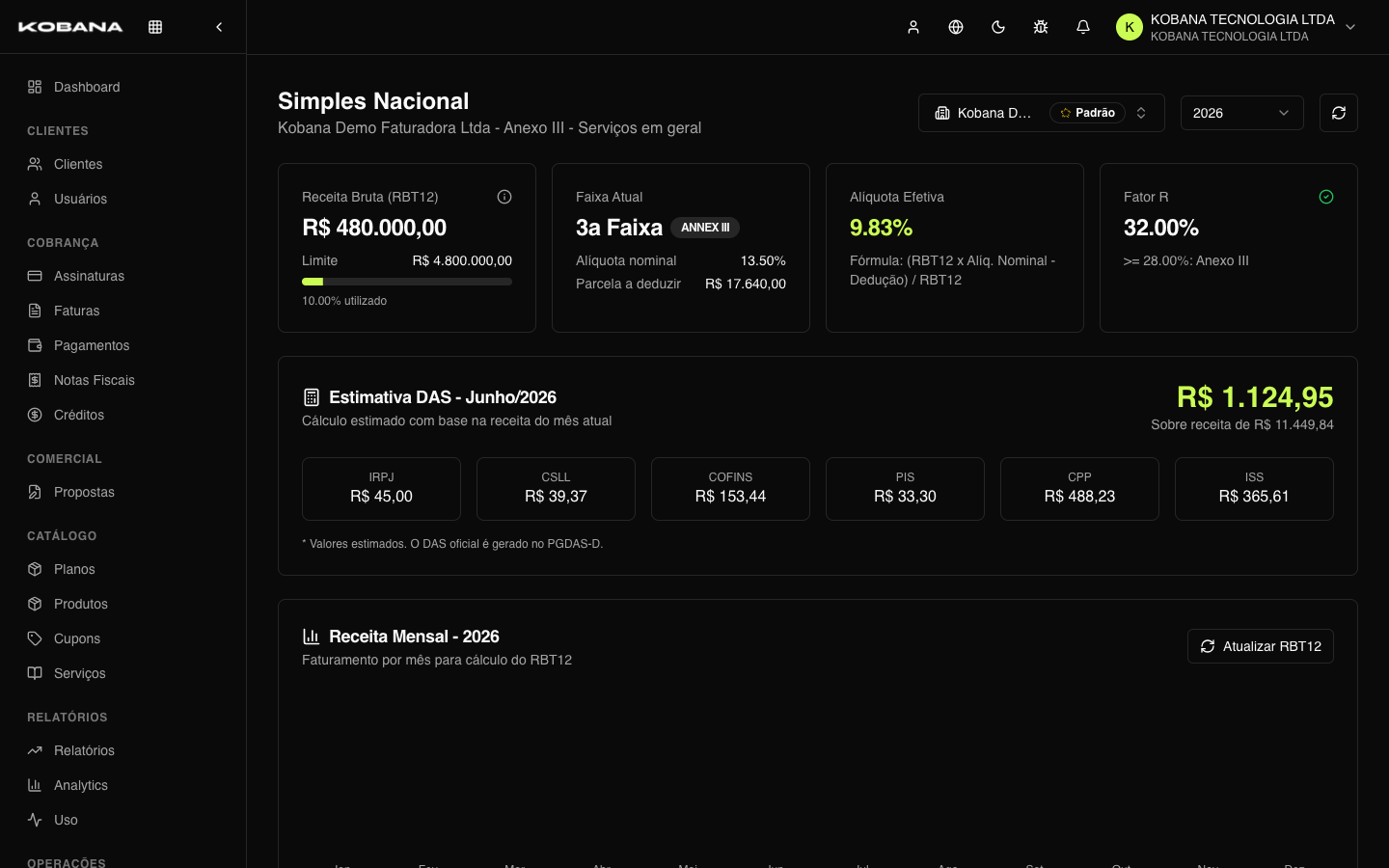Viewport: 1389px width, 868px height.
Task: Click the Fator R green check icon
Action: (x=1326, y=197)
